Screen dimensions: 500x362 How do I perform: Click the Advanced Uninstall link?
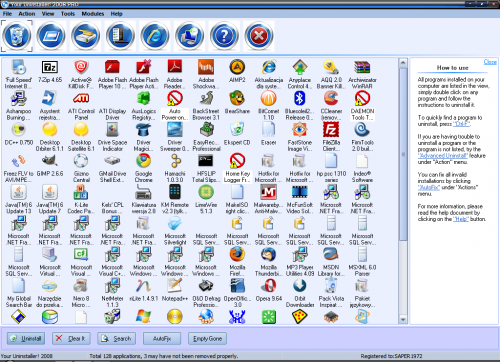point(443,156)
